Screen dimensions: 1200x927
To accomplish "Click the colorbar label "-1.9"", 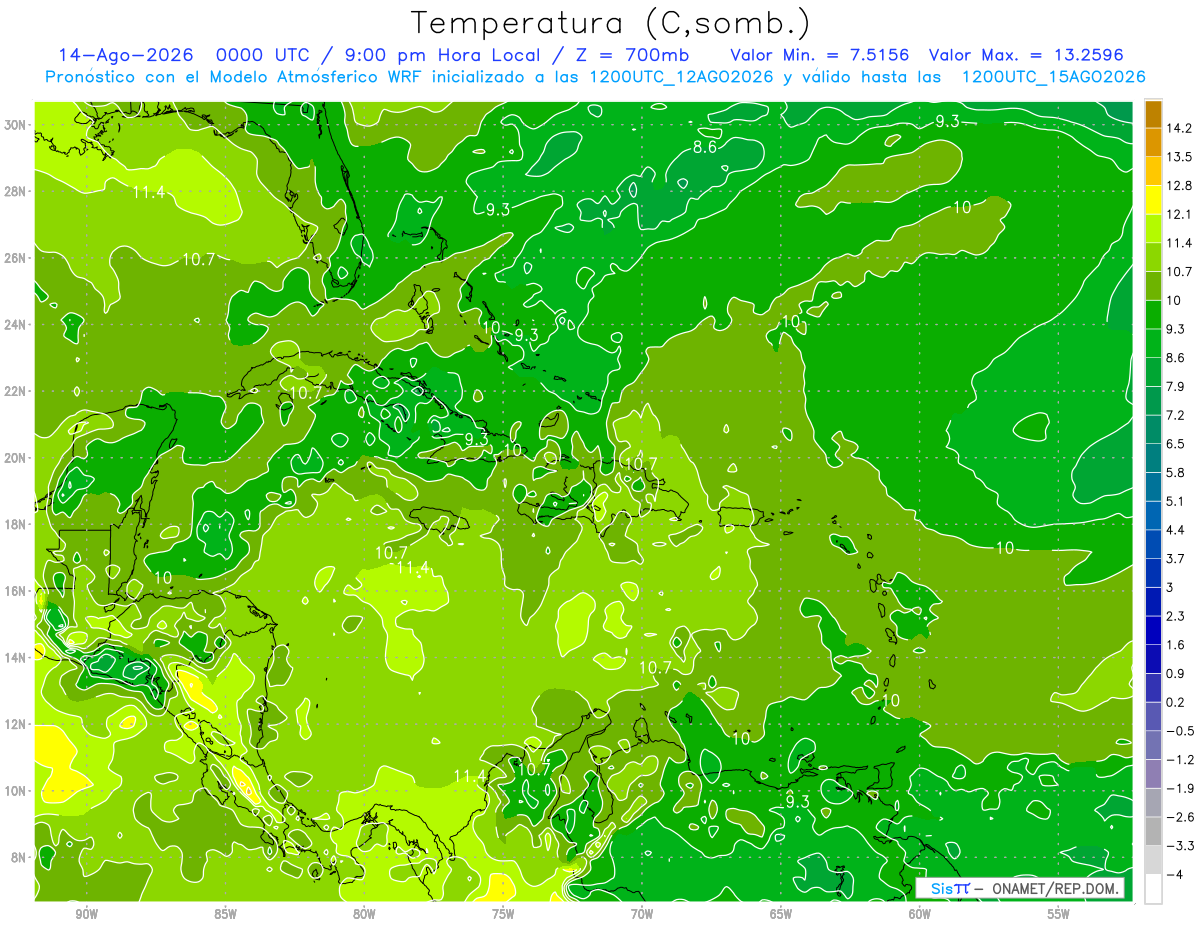I will [x=1181, y=789].
